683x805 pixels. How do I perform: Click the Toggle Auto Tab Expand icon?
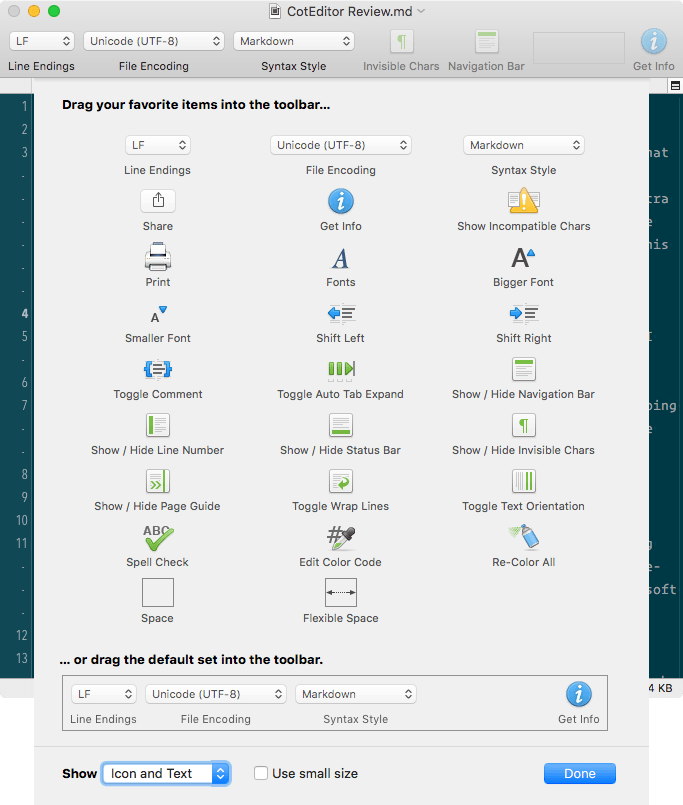pos(341,370)
